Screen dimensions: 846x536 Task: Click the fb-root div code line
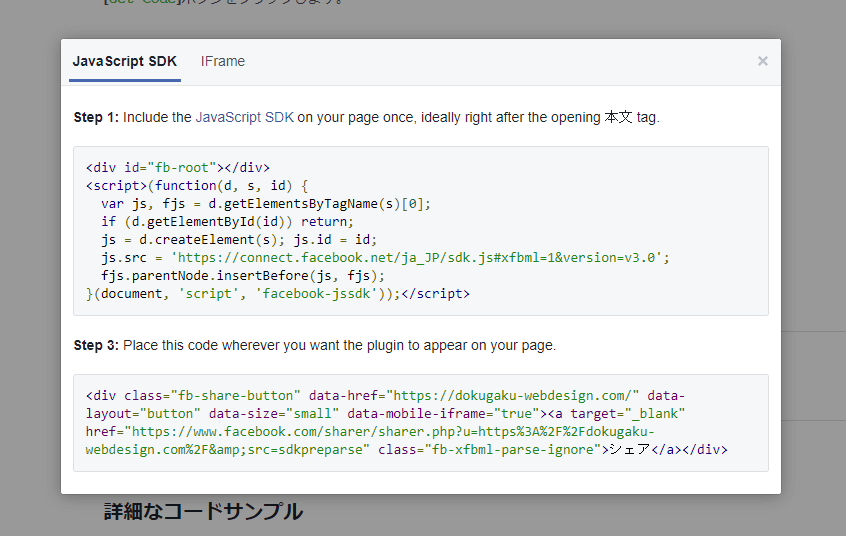click(x=178, y=167)
